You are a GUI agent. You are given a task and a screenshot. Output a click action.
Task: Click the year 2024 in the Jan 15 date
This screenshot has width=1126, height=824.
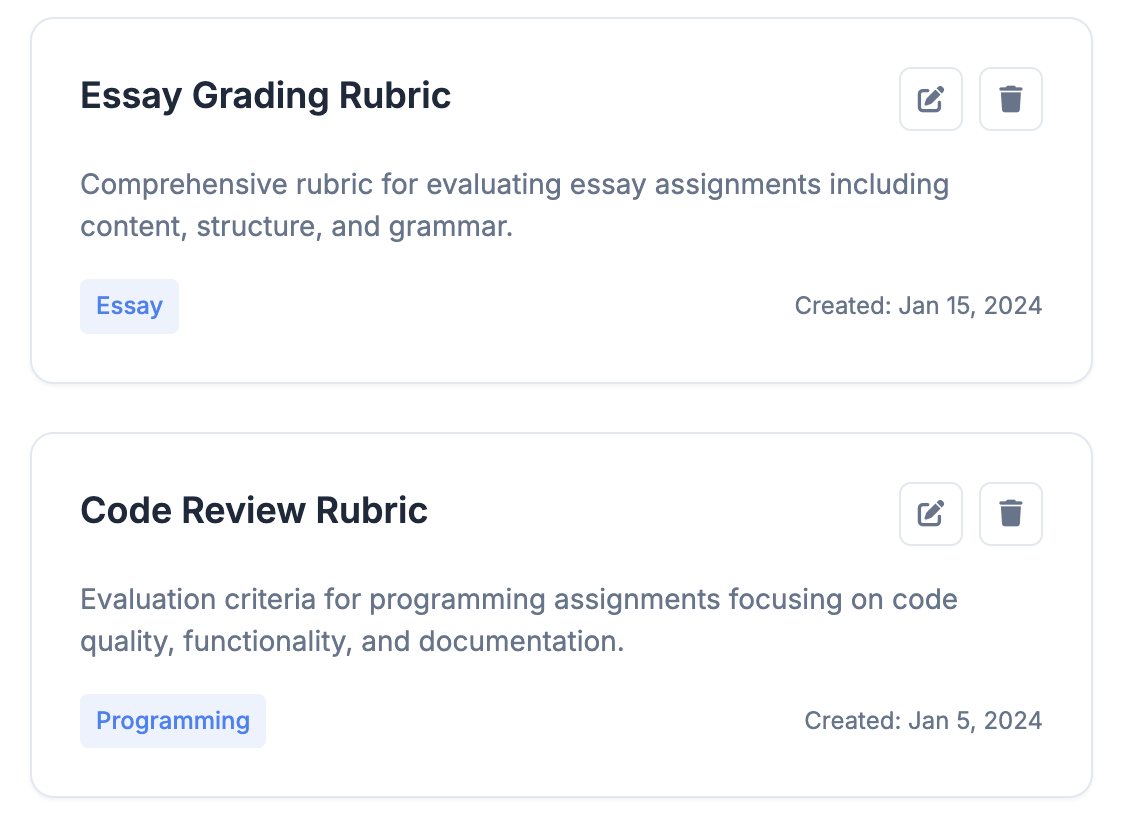pos(1013,306)
